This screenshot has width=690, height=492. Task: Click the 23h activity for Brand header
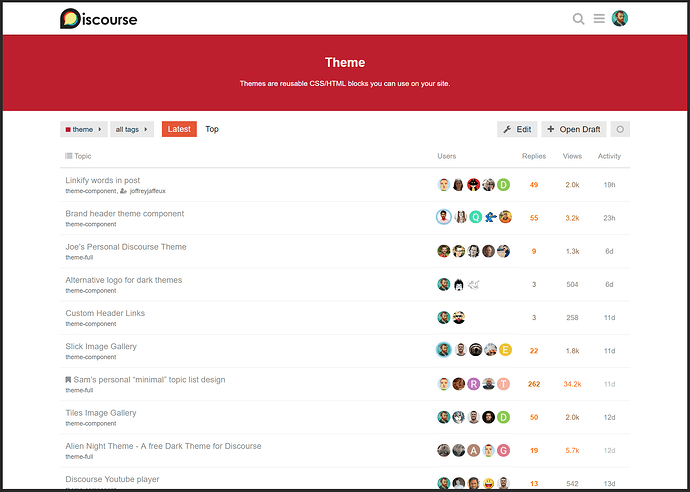[x=609, y=218]
